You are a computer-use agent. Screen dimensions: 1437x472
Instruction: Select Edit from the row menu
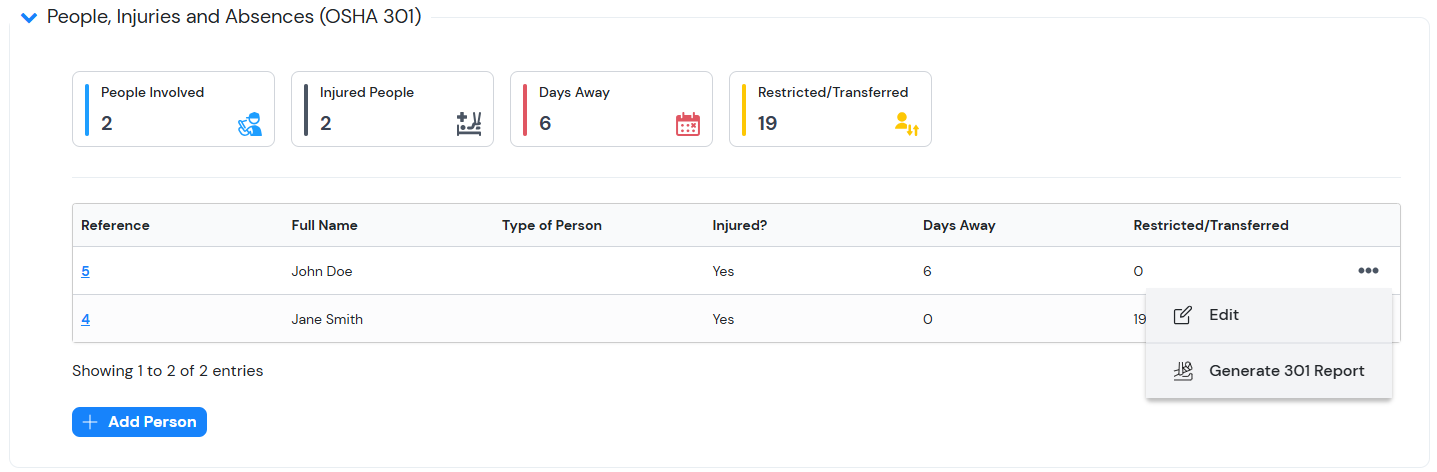[1223, 315]
